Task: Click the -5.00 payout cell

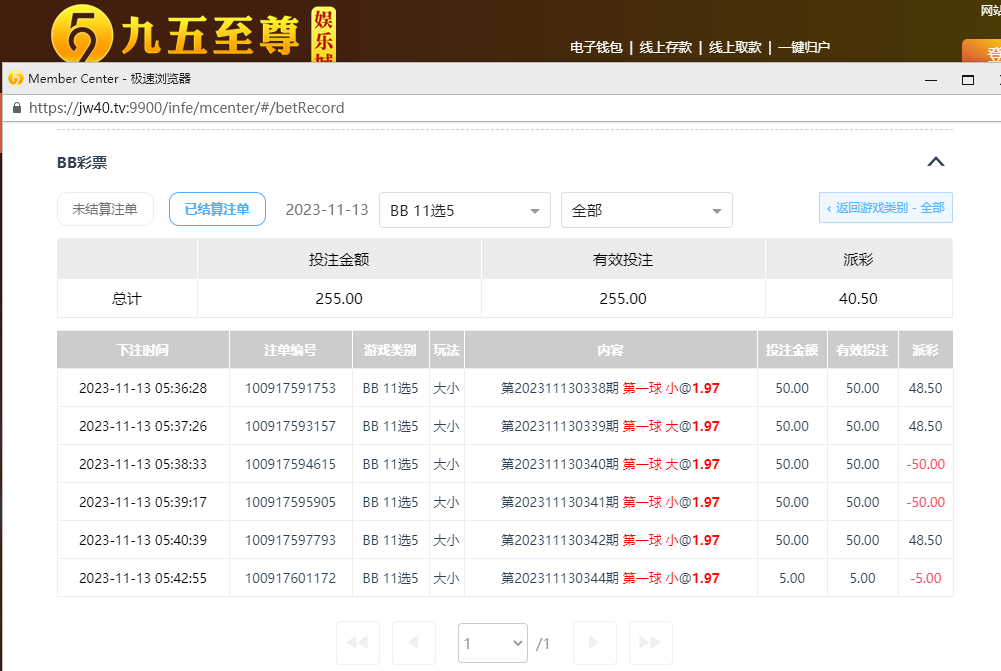Action: click(926, 578)
